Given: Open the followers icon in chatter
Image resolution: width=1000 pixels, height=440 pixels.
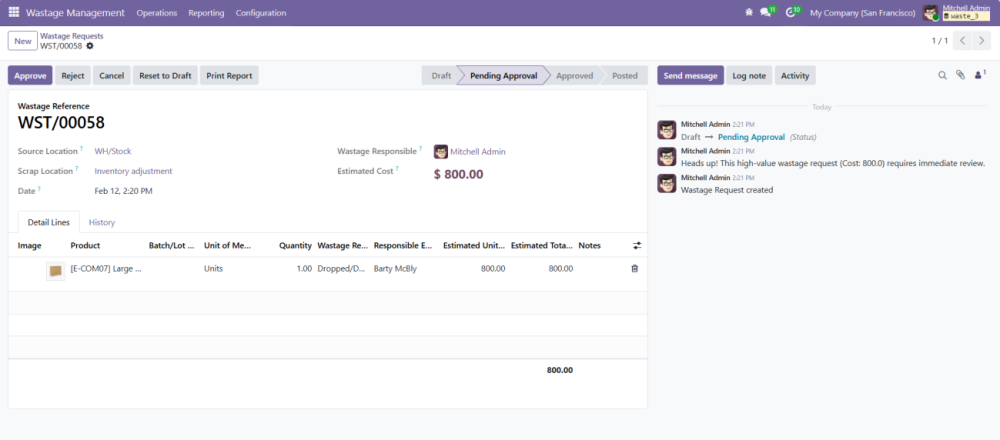Looking at the screenshot, I should [978, 75].
